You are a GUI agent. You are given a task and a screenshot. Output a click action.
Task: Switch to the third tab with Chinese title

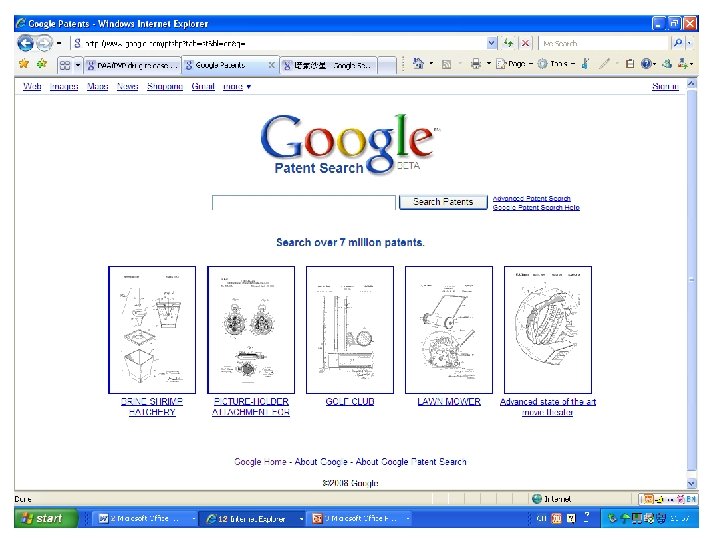click(x=329, y=65)
